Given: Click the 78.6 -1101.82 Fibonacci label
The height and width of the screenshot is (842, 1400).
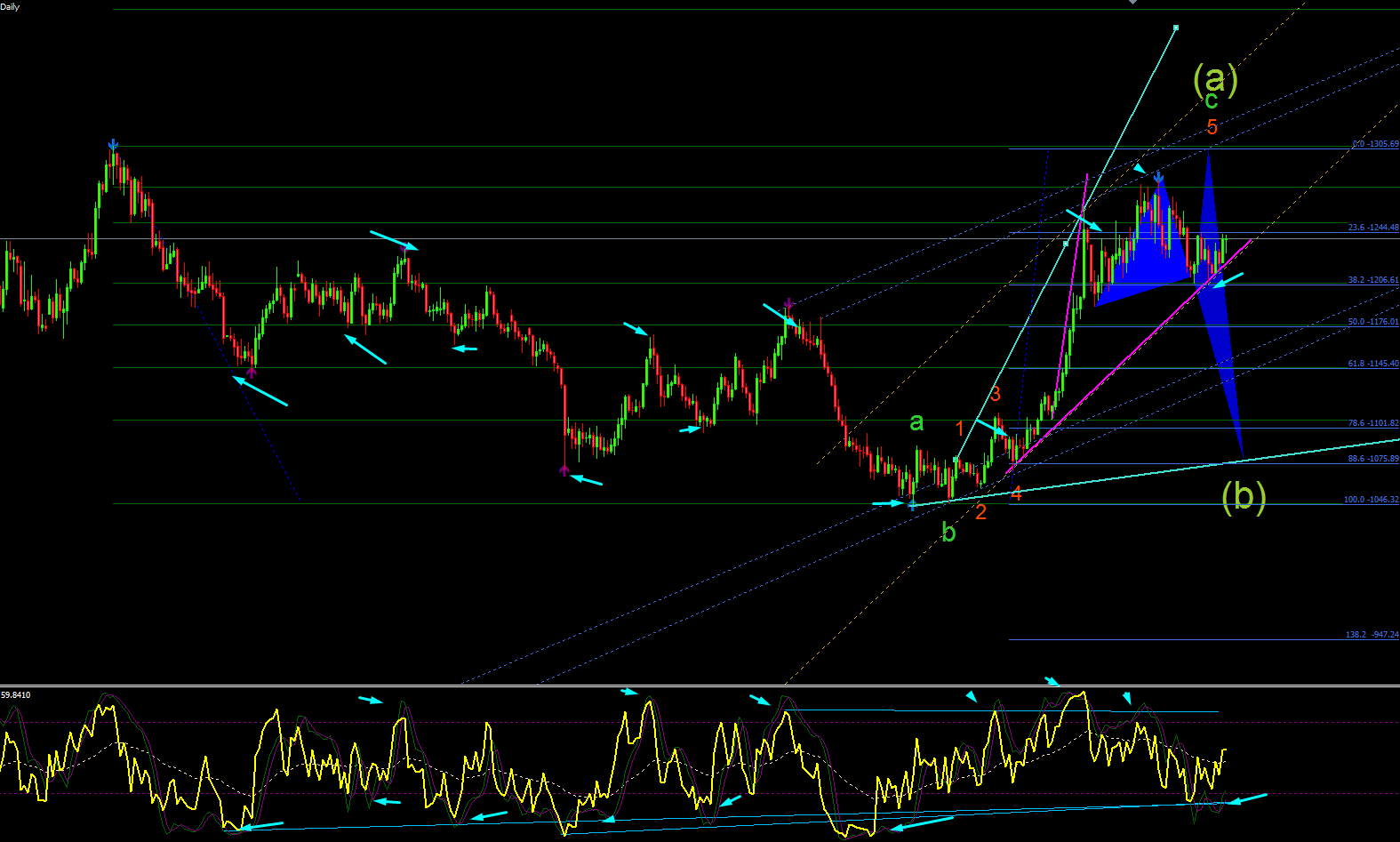Looking at the screenshot, I should [1373, 423].
